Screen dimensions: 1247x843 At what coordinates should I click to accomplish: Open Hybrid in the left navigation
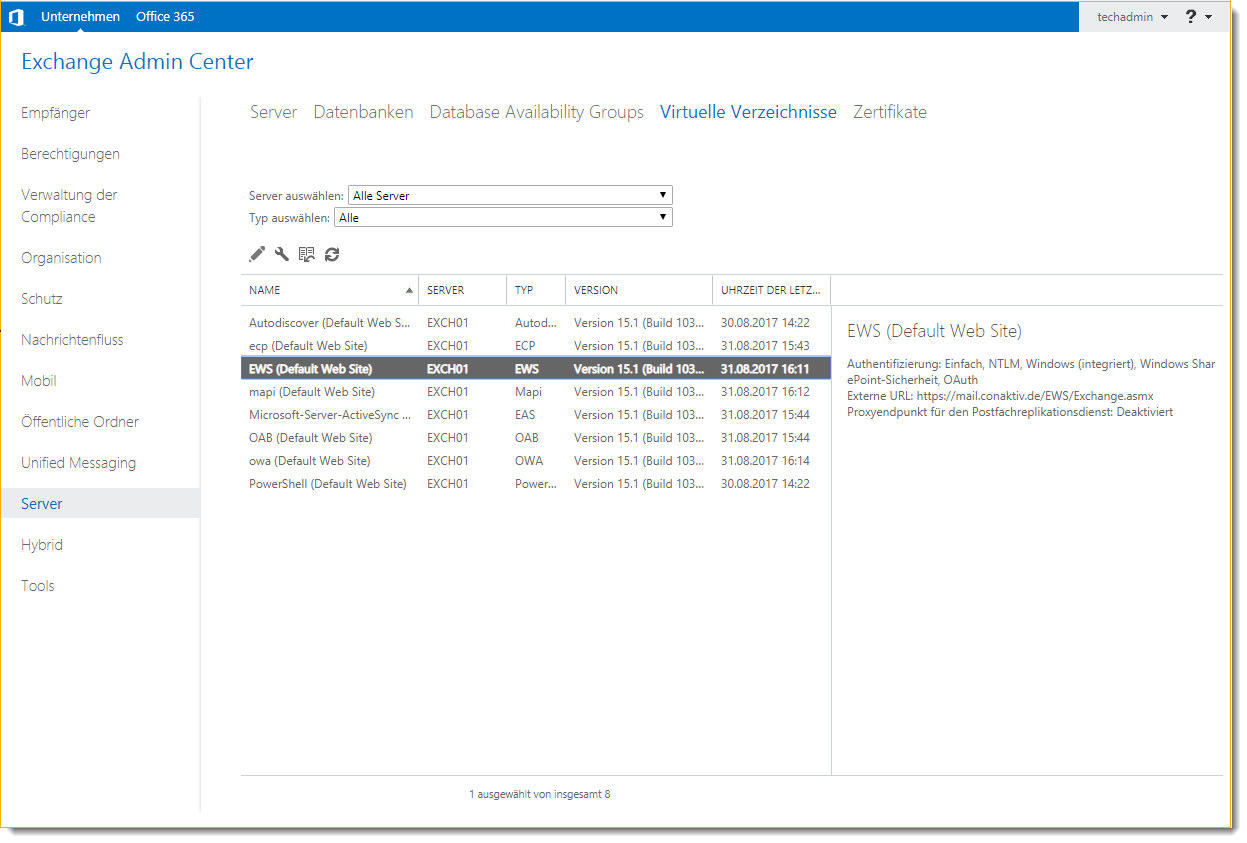(42, 545)
